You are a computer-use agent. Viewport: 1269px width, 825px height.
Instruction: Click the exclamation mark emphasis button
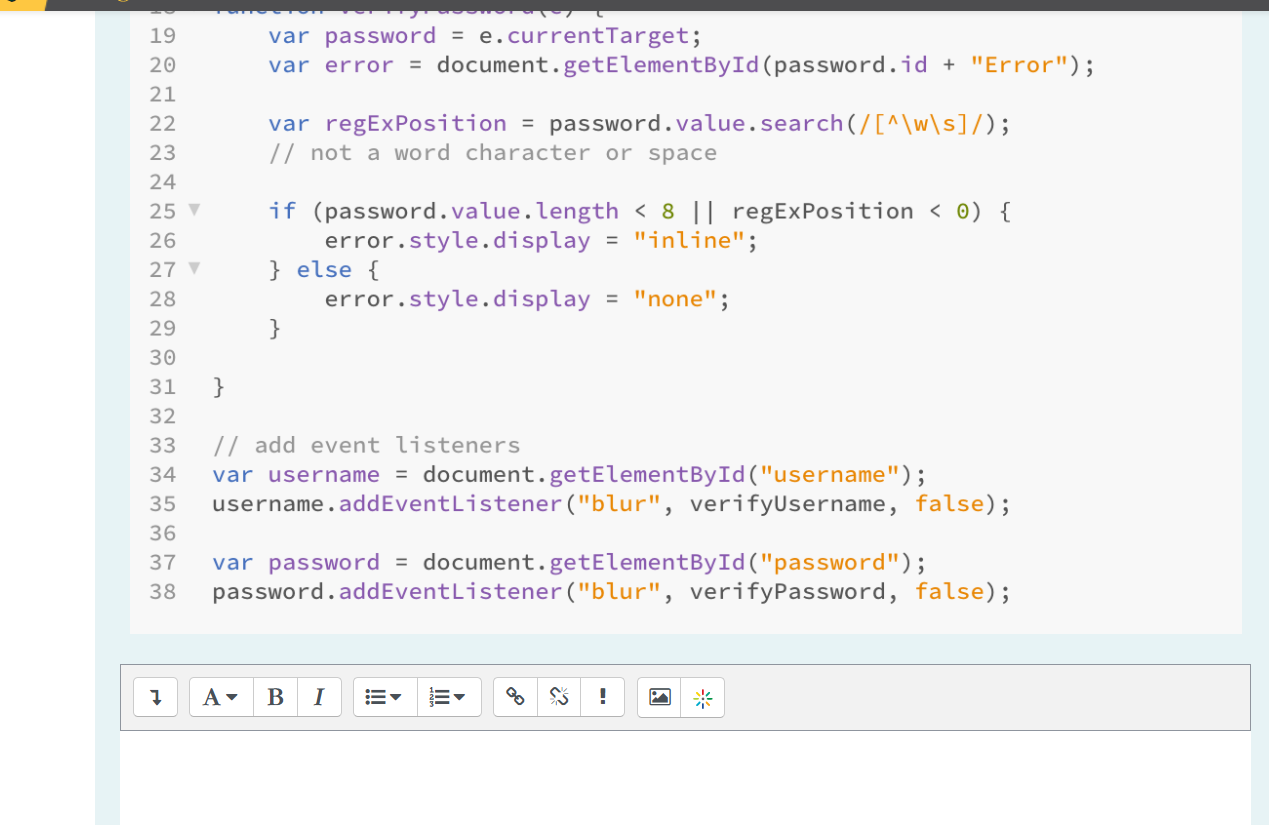point(603,697)
